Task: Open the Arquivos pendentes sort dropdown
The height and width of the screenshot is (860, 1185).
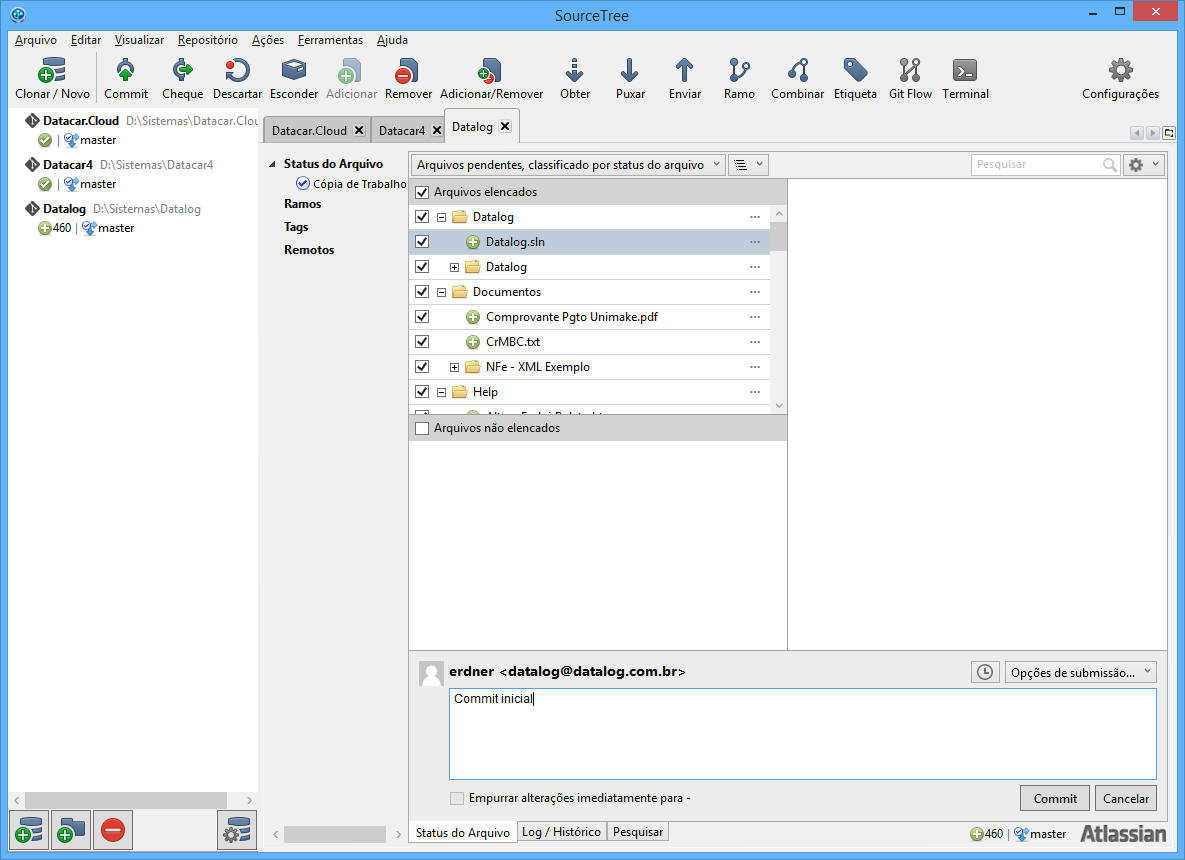Action: tap(568, 165)
